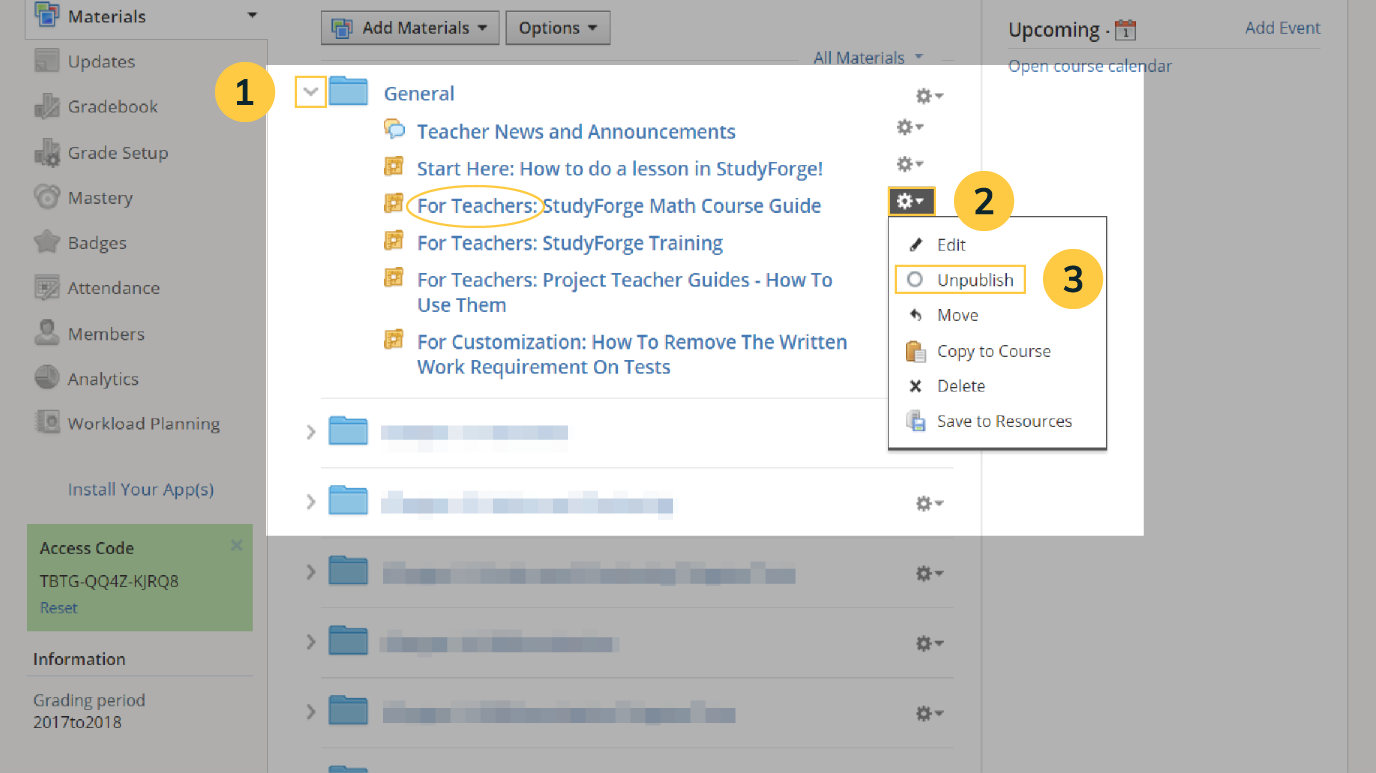Go to Analytics in sidebar
This screenshot has height=773, width=1376.
pyautogui.click(x=103, y=378)
